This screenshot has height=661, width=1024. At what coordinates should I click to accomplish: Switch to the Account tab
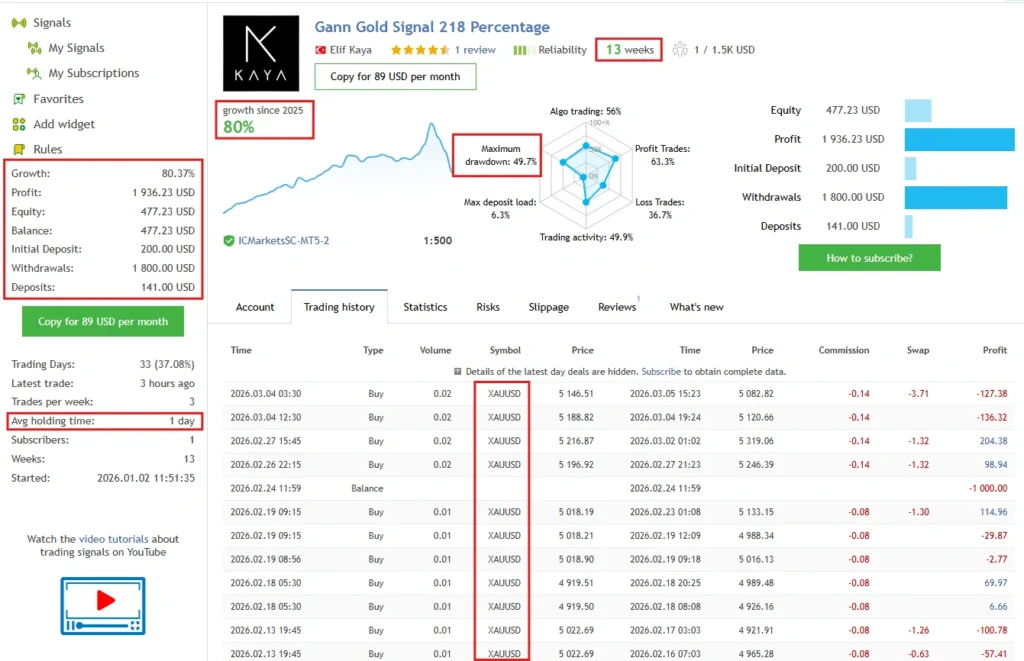click(x=255, y=307)
